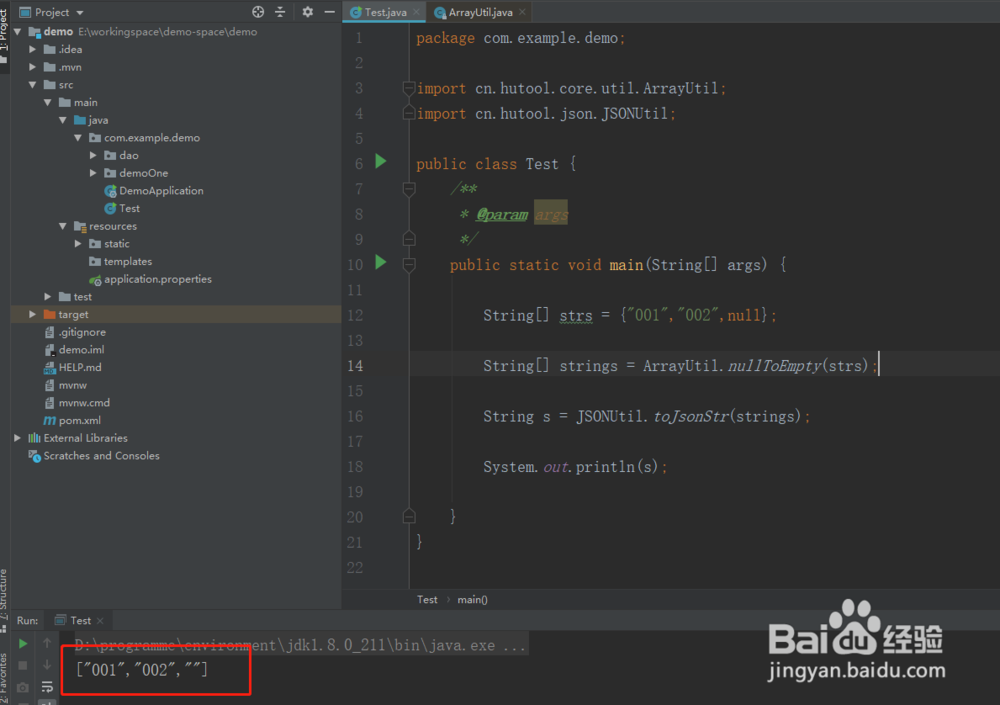Screen dimensions: 1000x705
Task: Hide the Project panel with the minus icon
Action: pyautogui.click(x=329, y=11)
